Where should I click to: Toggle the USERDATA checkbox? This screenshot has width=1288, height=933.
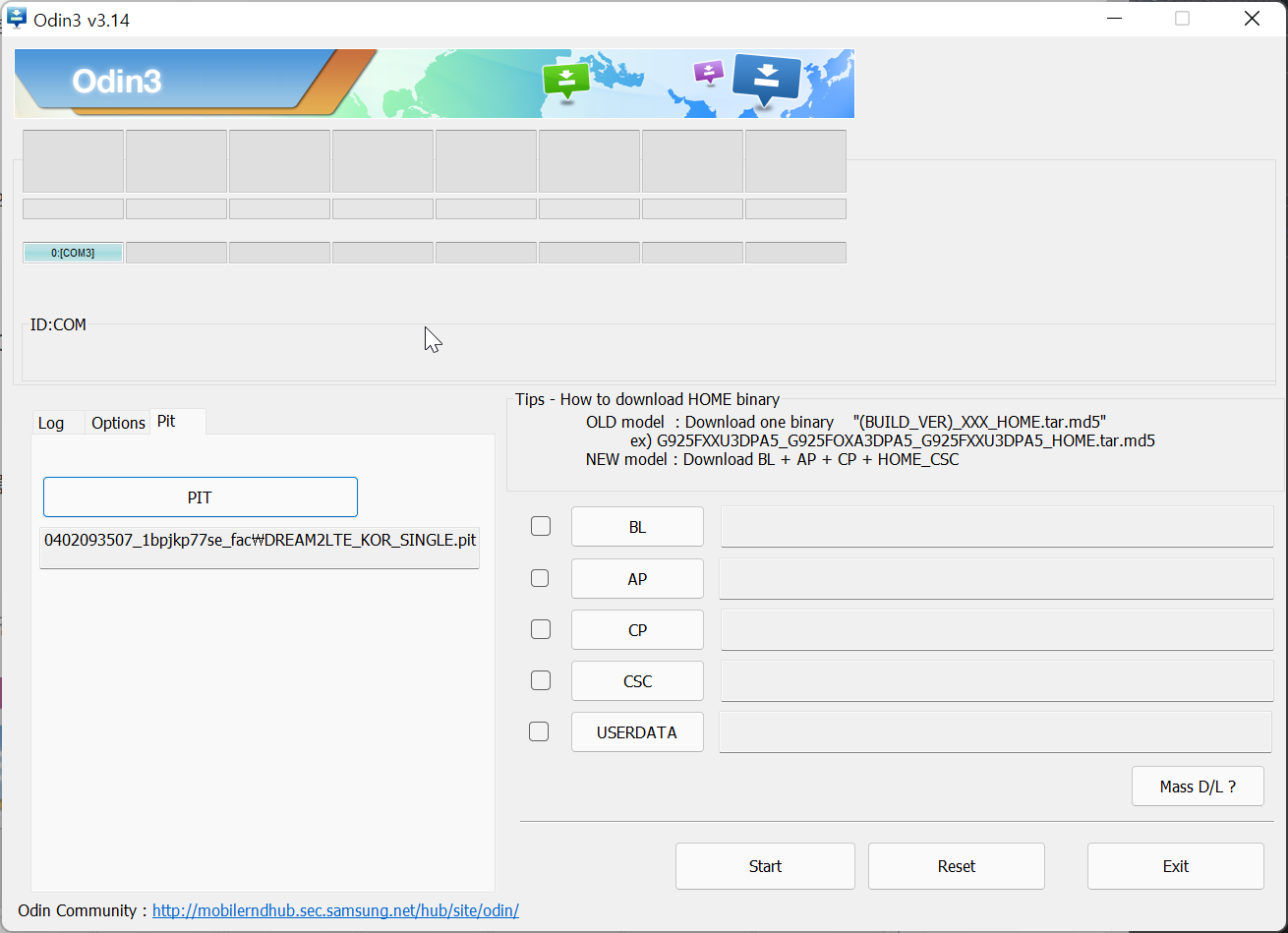(x=539, y=731)
